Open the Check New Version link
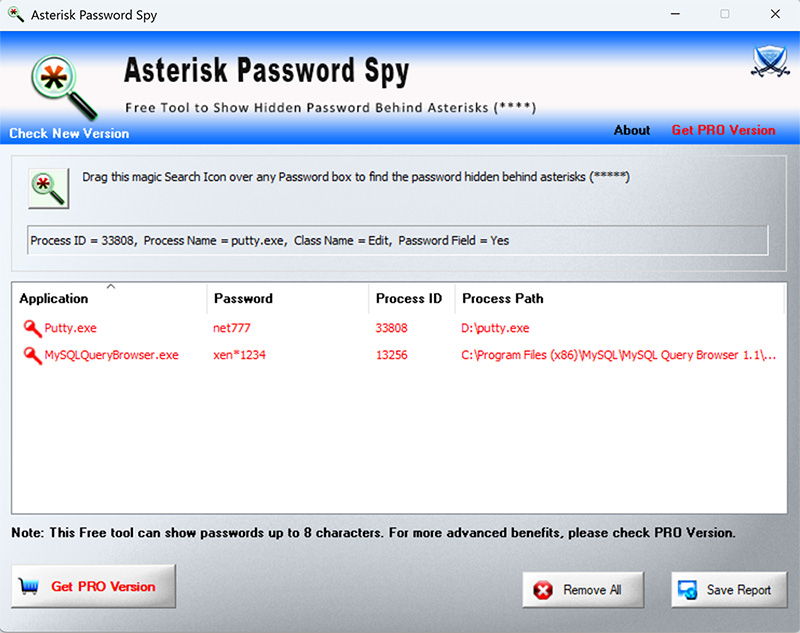800x633 pixels. [69, 134]
